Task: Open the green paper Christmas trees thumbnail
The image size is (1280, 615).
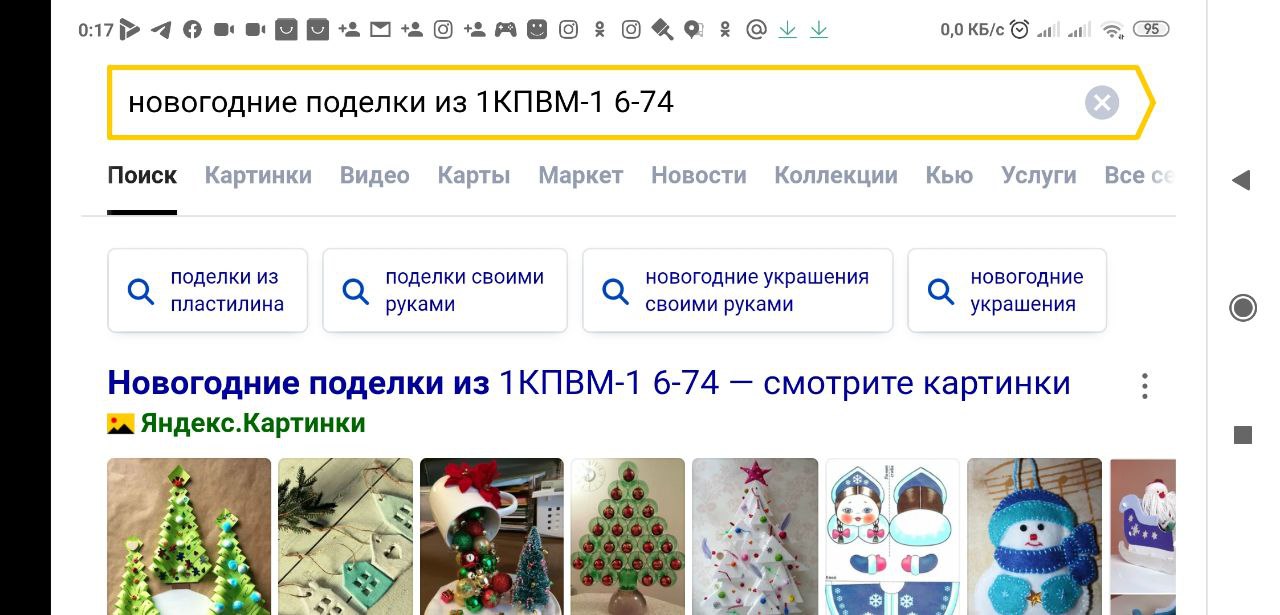Action: pyautogui.click(x=189, y=536)
